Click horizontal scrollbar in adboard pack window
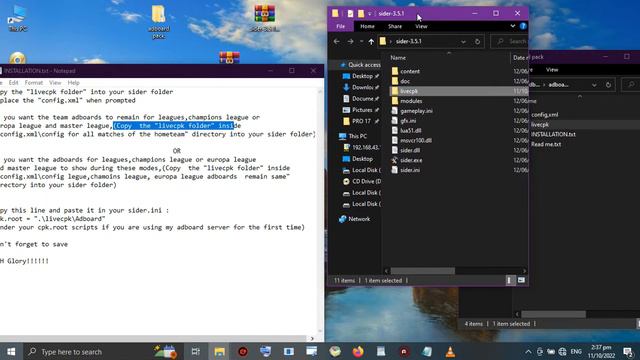This screenshot has width=640, height=360. click(x=553, y=314)
